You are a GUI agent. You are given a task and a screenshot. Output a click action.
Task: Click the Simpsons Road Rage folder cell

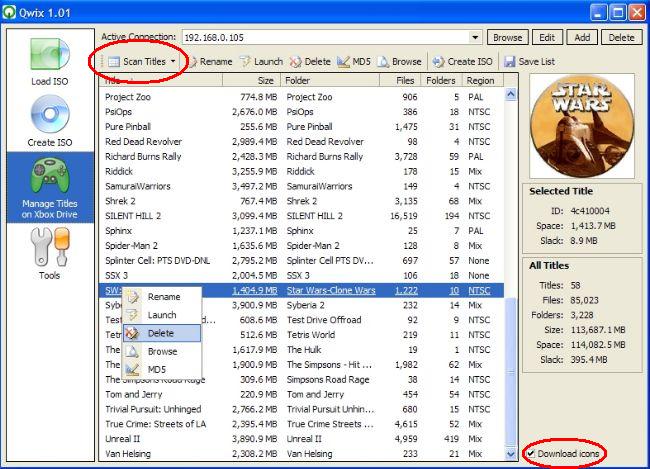(x=328, y=380)
